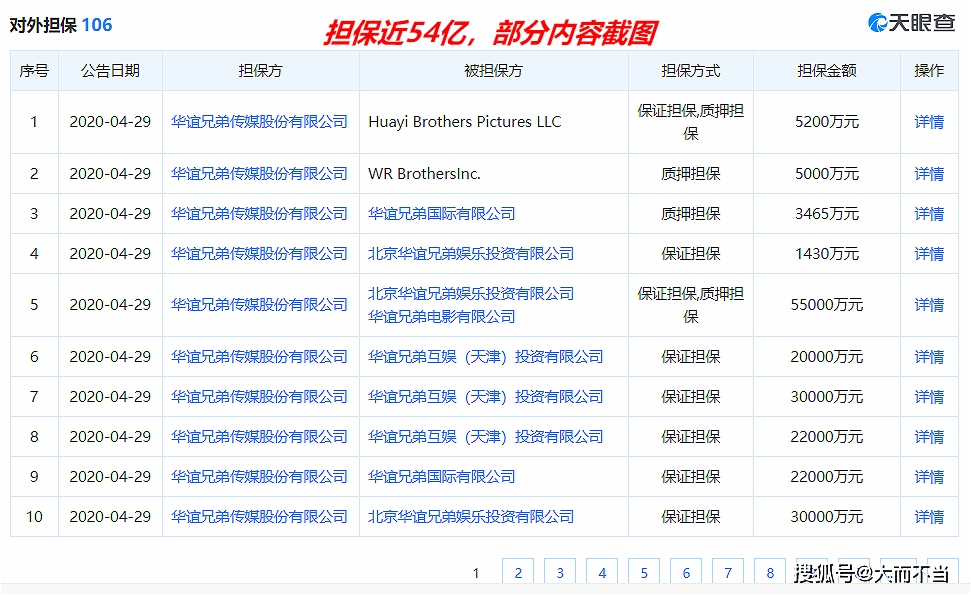Select the 3465万元 amount cell

point(827,214)
